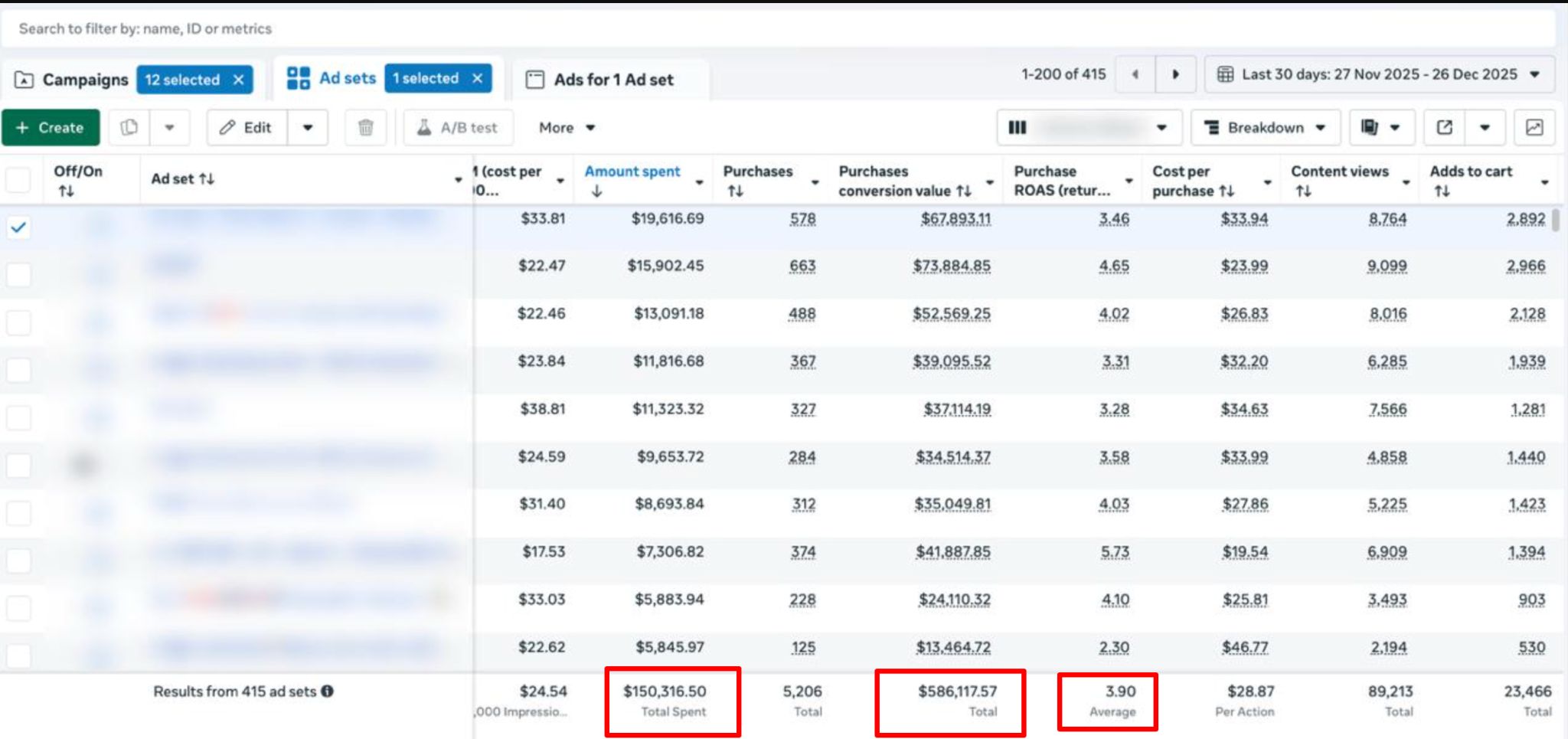This screenshot has width=1568, height=739.
Task: Duplicate the selected ad set using the copy icon
Action: coord(129,127)
